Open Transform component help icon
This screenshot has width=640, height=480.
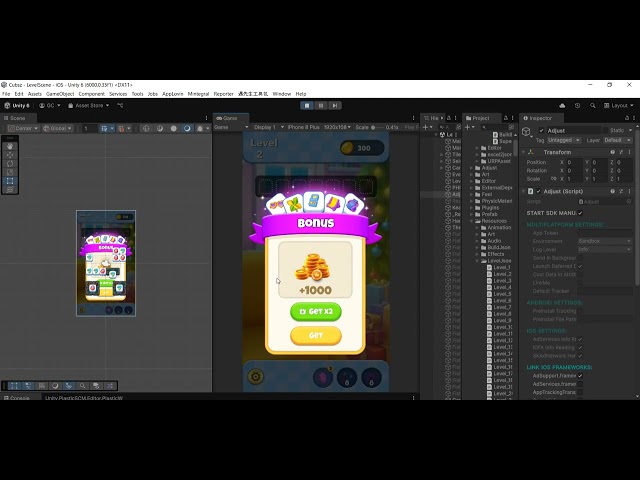pyautogui.click(x=612, y=152)
